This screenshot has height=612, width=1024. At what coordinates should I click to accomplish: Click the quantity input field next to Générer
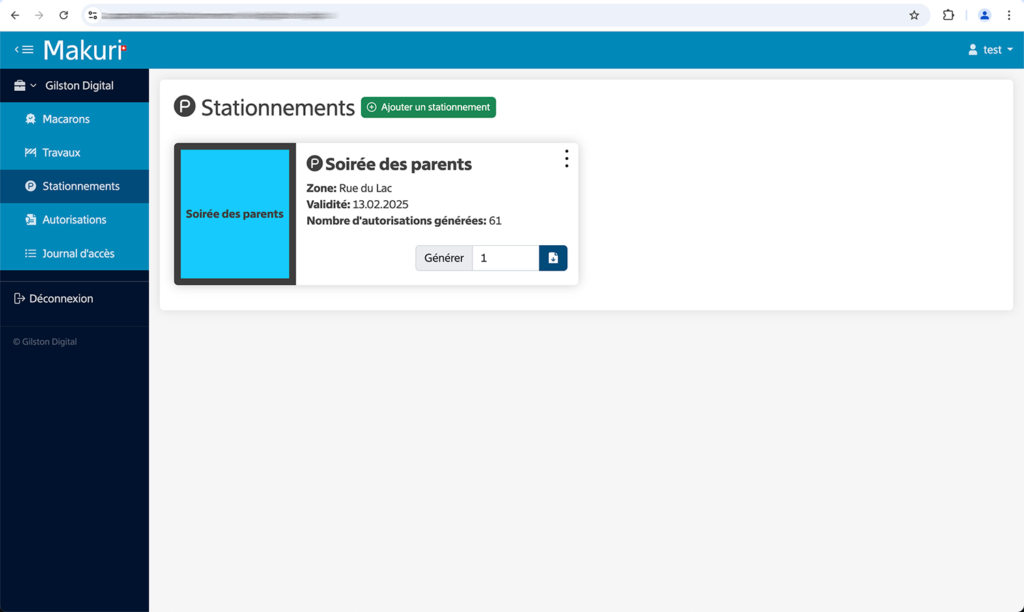(x=505, y=258)
